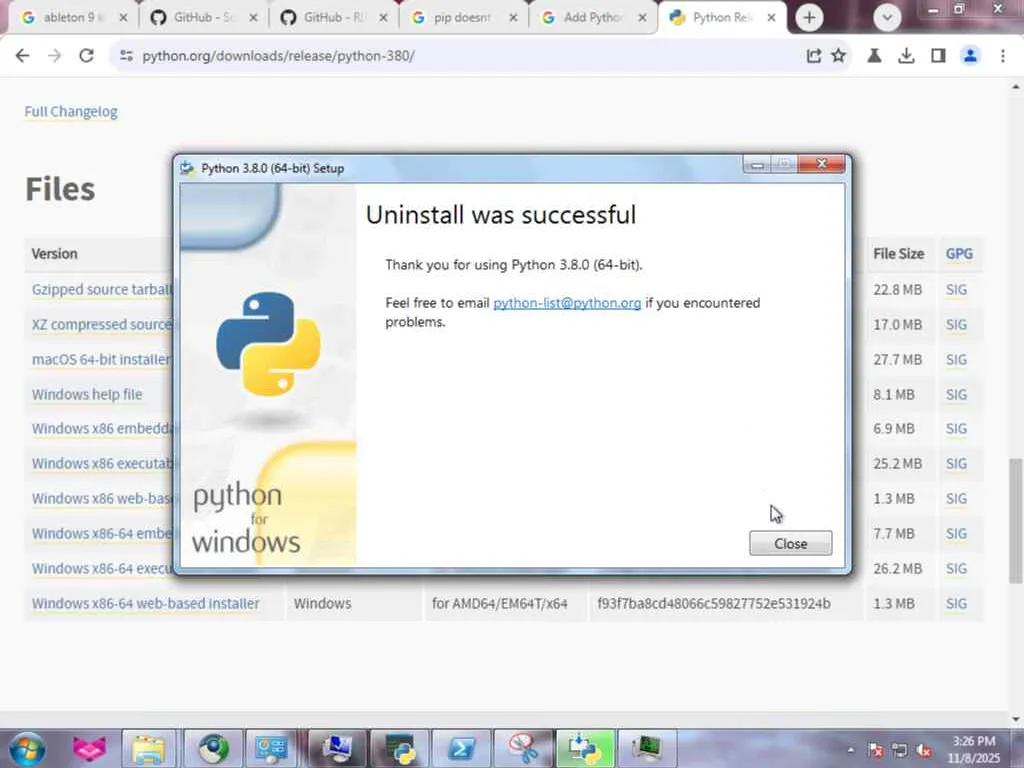Open Action Center flag tray icon
This screenshot has width=1024, height=768.
[876, 750]
